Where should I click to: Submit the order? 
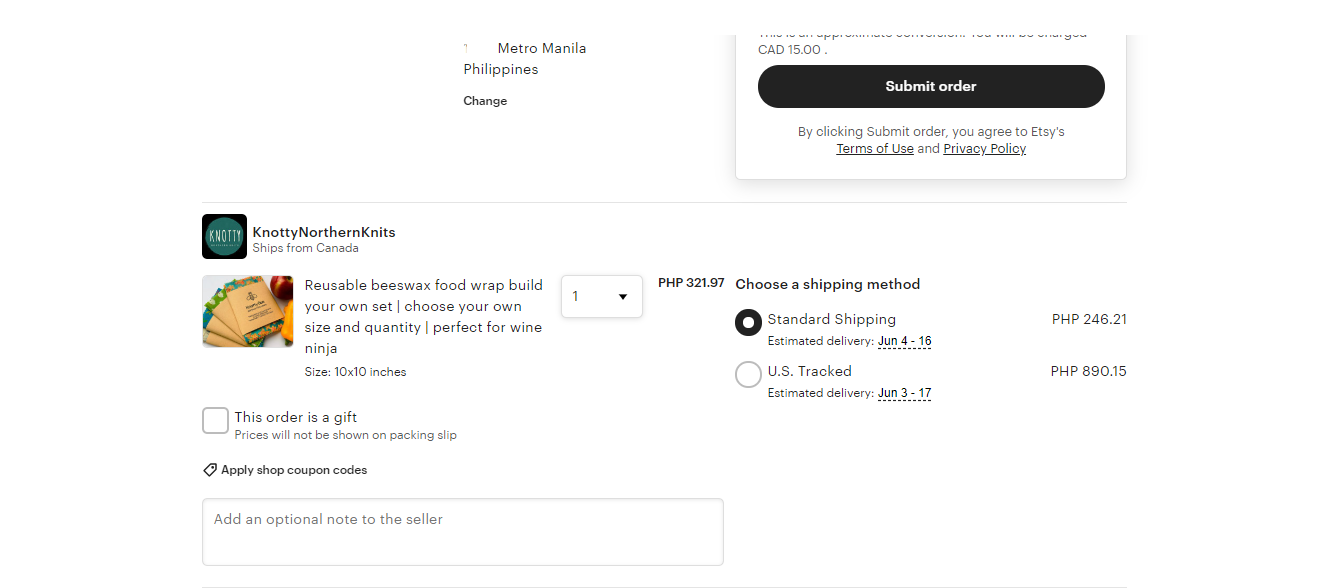[931, 86]
